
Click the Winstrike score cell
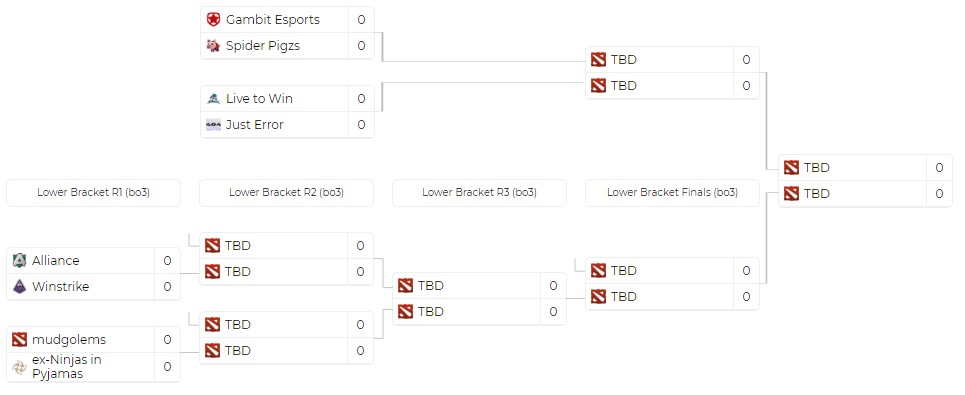click(167, 287)
